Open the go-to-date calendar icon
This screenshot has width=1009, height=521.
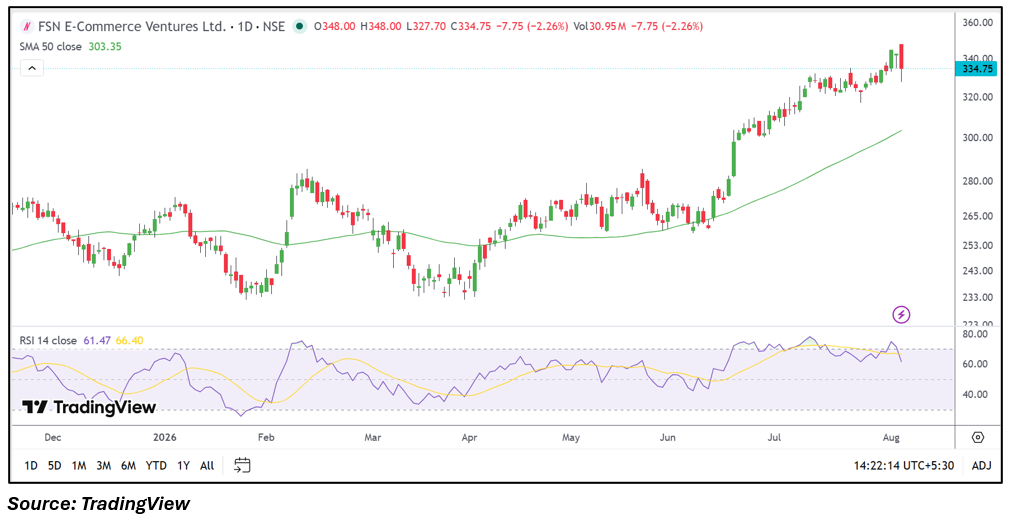242,465
